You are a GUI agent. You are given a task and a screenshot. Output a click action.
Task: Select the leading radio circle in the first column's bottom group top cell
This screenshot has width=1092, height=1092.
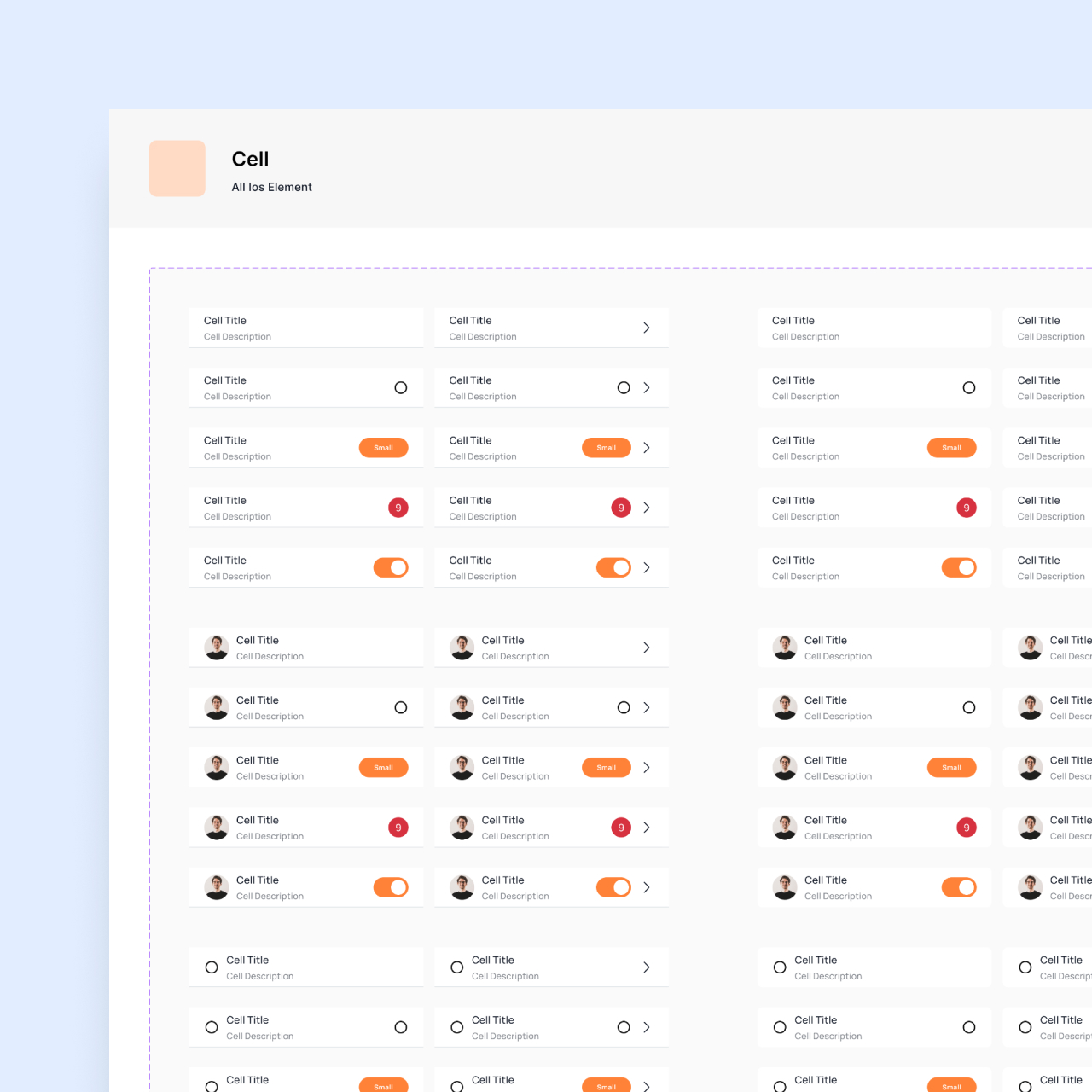212,967
